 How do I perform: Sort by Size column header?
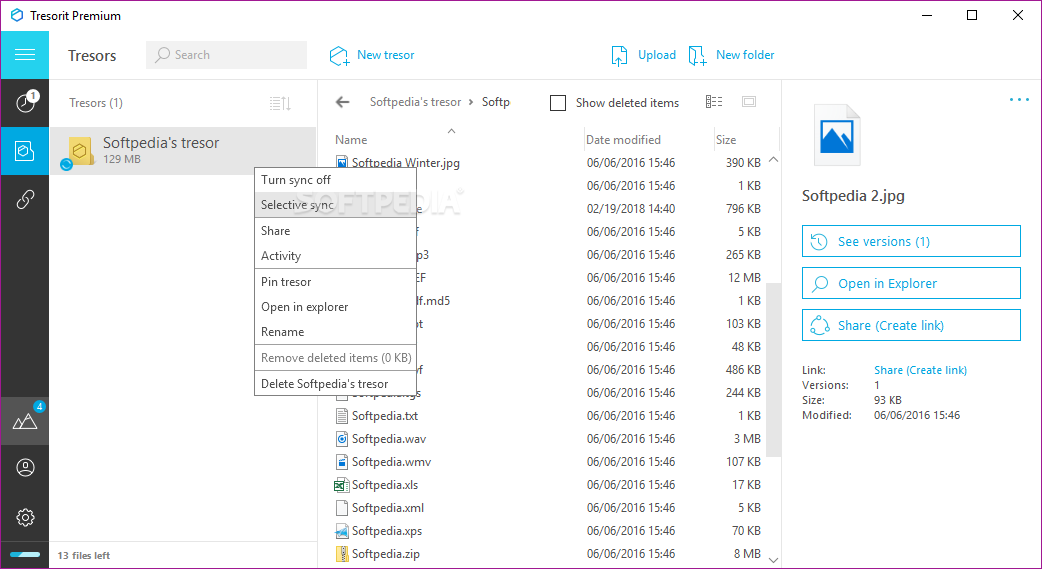pos(726,140)
